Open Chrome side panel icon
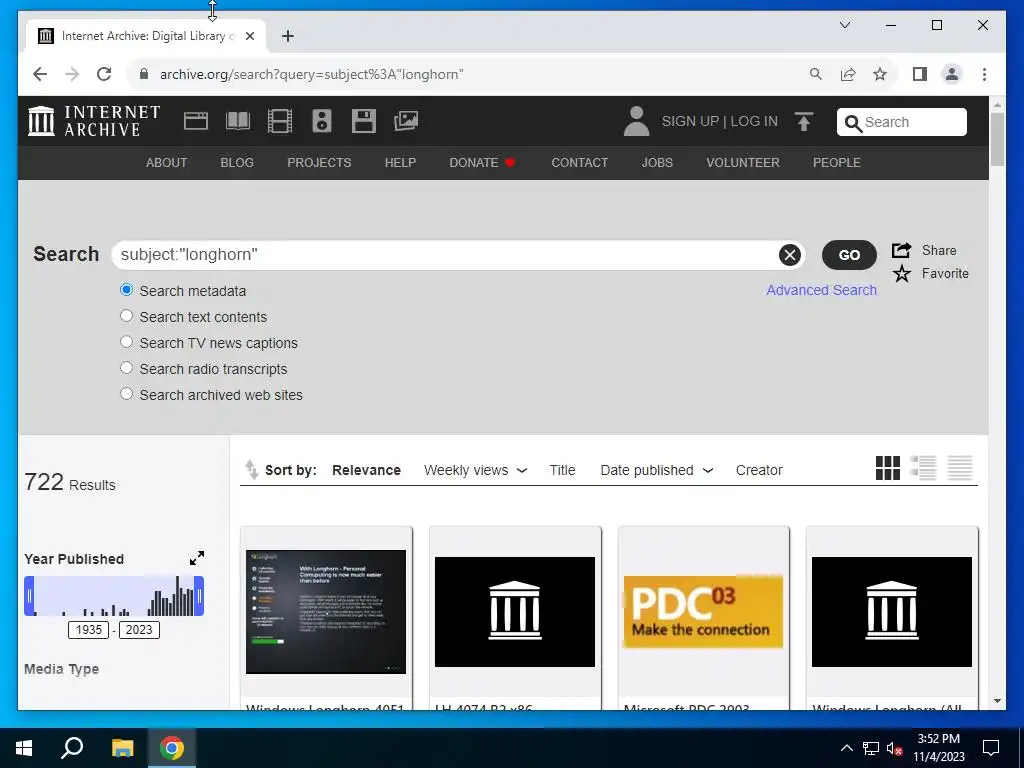This screenshot has height=768, width=1024. coord(920,74)
